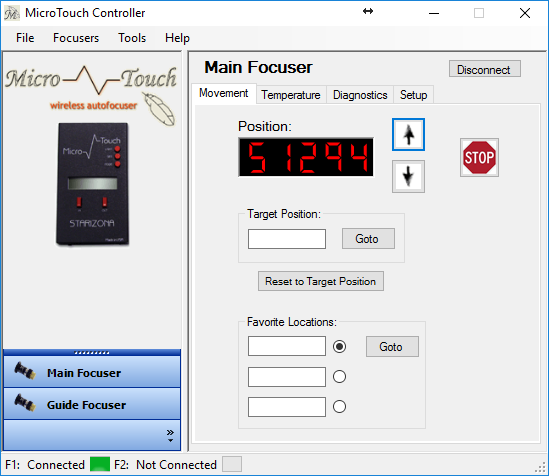Open the Tools menu
549x476 pixels.
tap(132, 38)
